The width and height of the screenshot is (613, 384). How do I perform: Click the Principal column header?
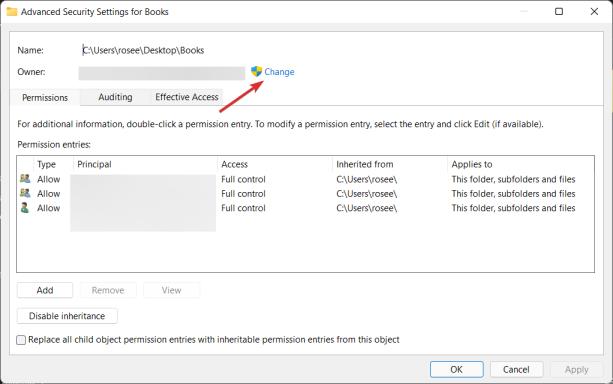[x=94, y=164]
